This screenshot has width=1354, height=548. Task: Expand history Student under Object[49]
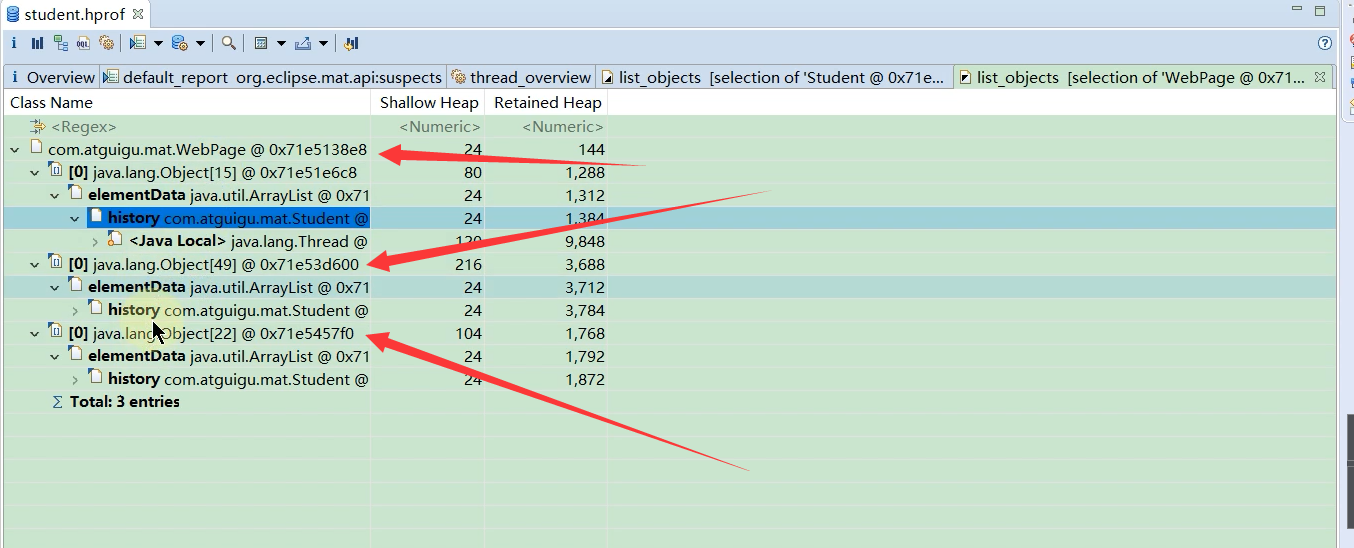[75, 311]
